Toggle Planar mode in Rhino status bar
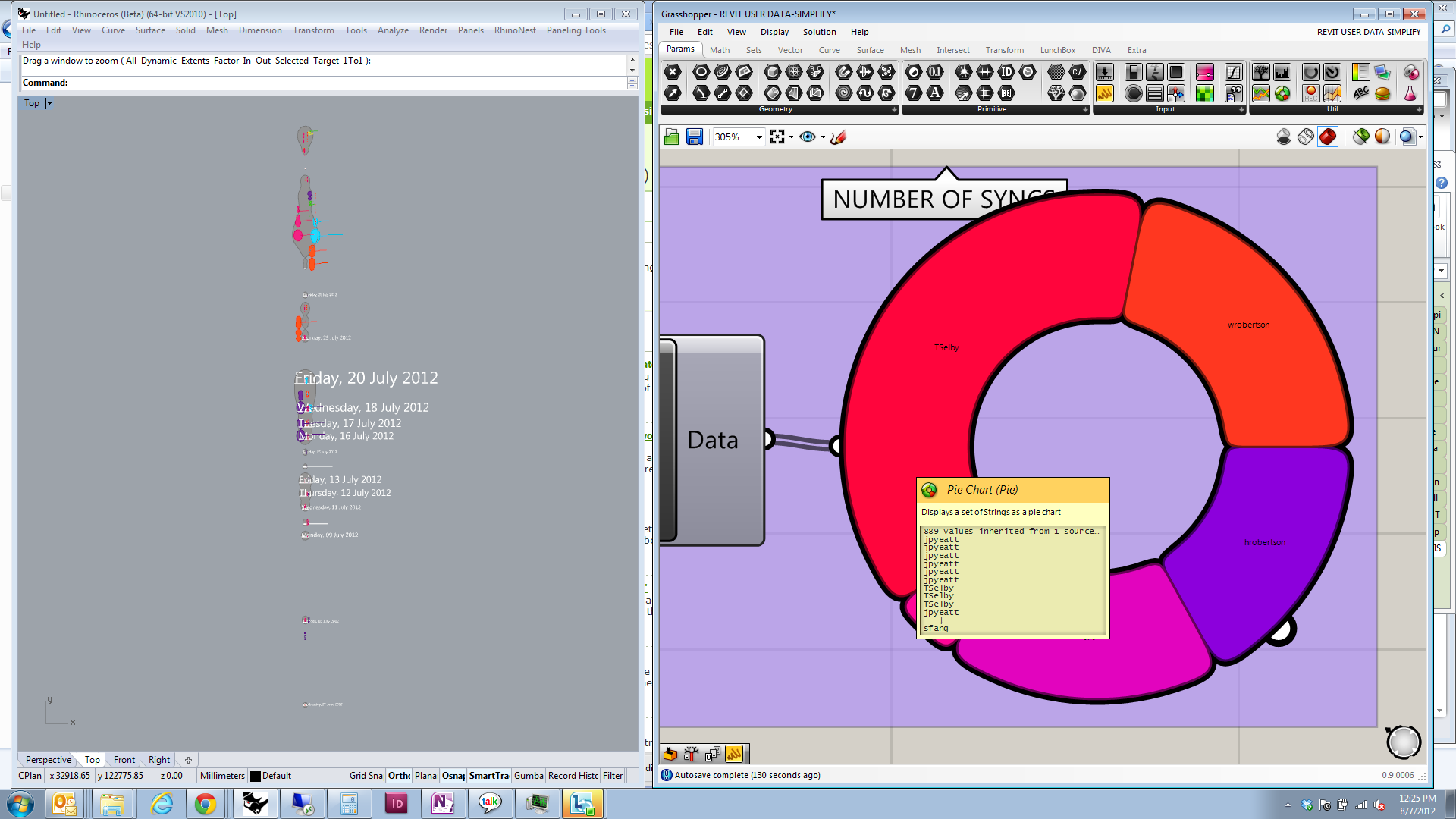This screenshot has height=819, width=1456. point(425,776)
